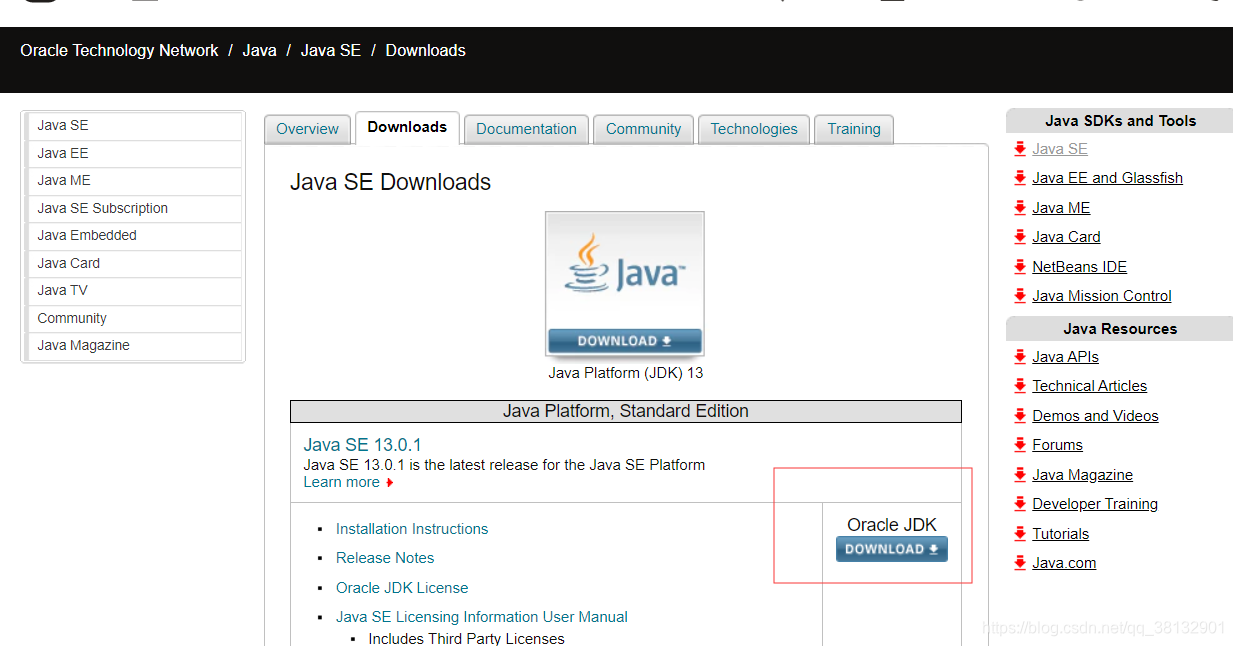The image size is (1233, 646).
Task: Click Java Platform, Standard Edition header
Action: click(x=626, y=411)
